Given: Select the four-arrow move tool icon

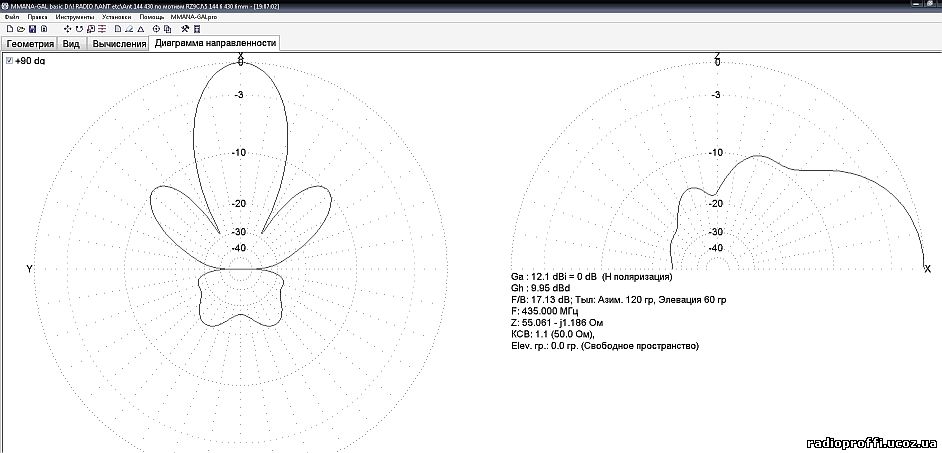Looking at the screenshot, I should point(67,29).
